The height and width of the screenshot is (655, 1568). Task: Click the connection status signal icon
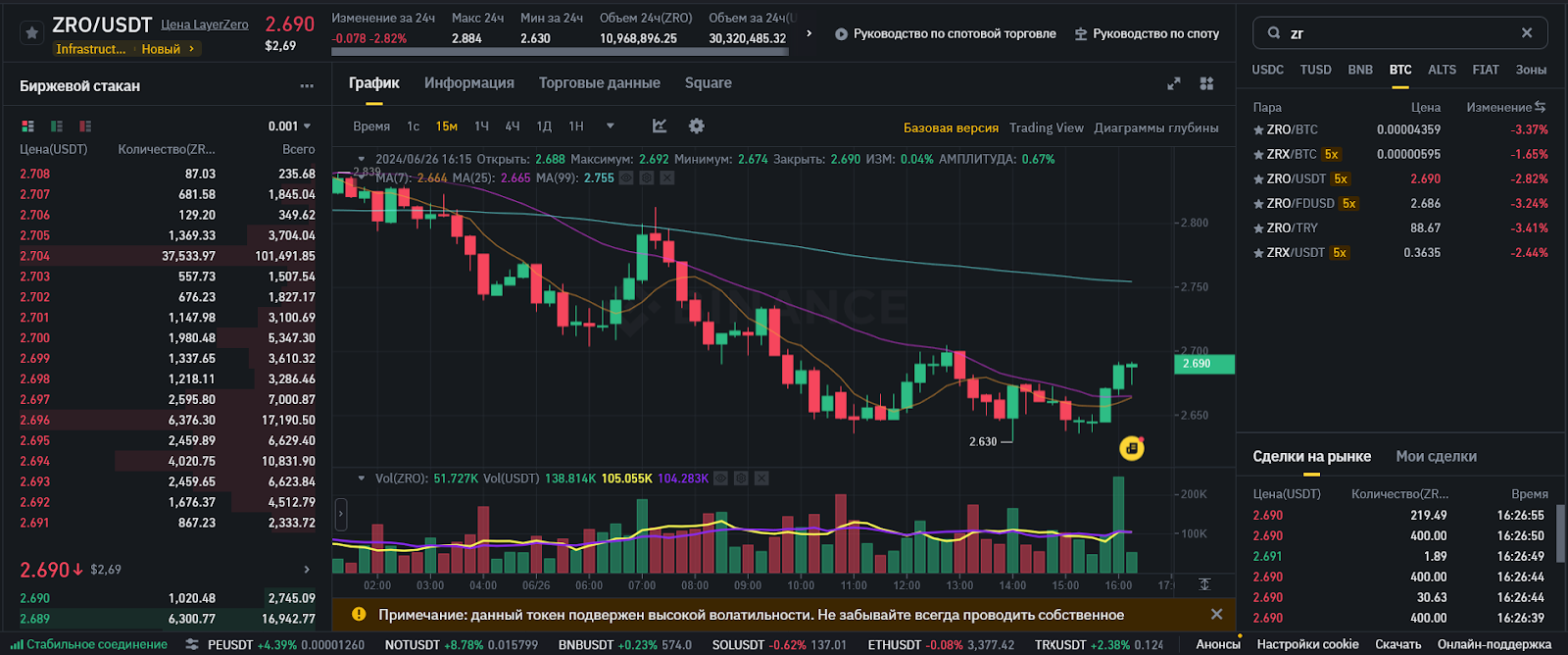point(18,644)
